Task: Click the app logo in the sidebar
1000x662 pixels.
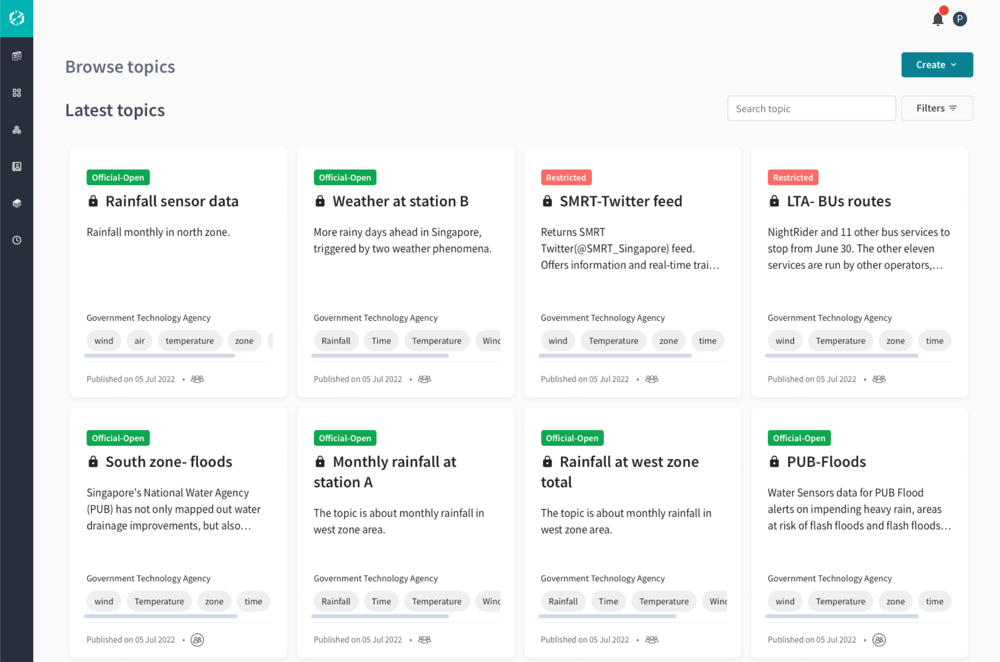Action: [x=16, y=18]
